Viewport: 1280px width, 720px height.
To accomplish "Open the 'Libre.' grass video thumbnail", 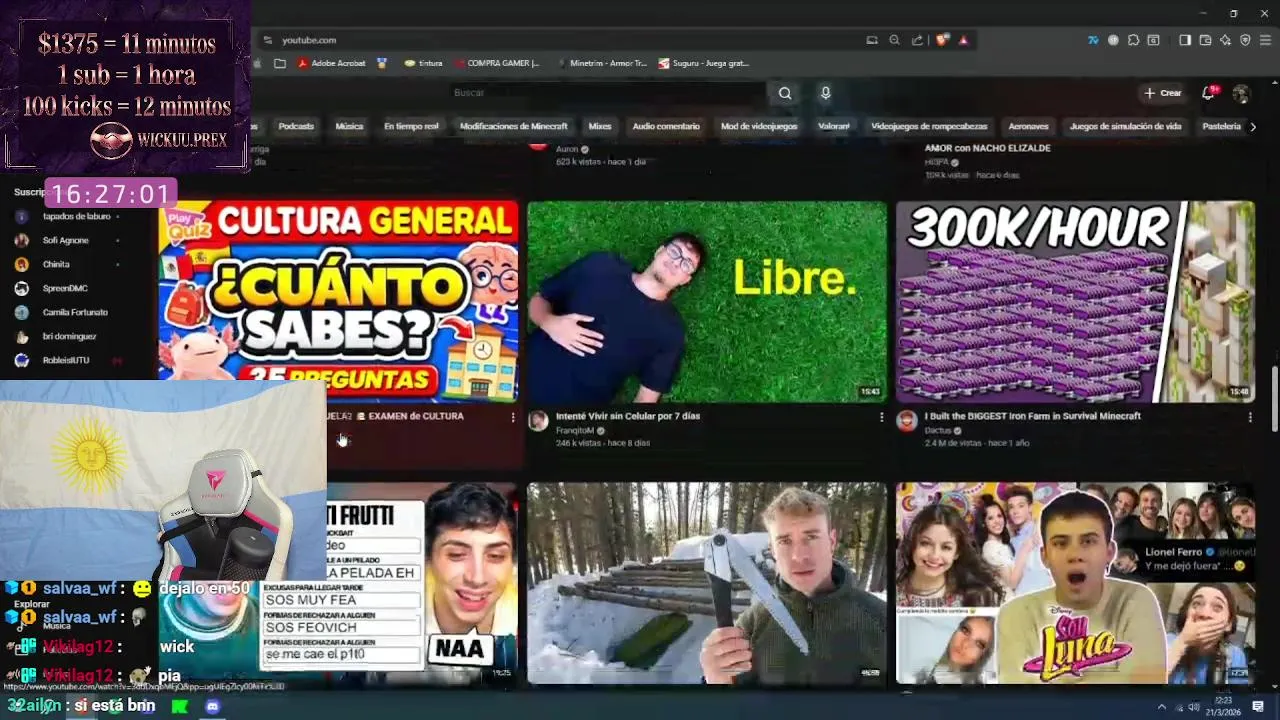I will tap(707, 302).
